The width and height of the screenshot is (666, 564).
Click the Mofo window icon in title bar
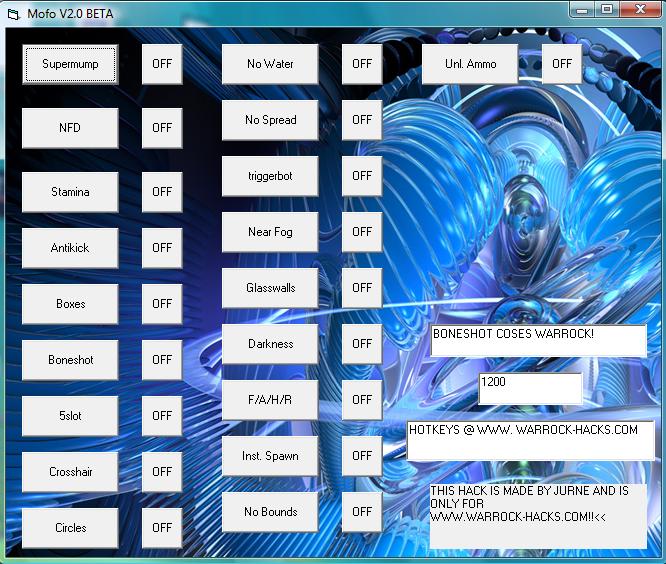click(x=13, y=13)
